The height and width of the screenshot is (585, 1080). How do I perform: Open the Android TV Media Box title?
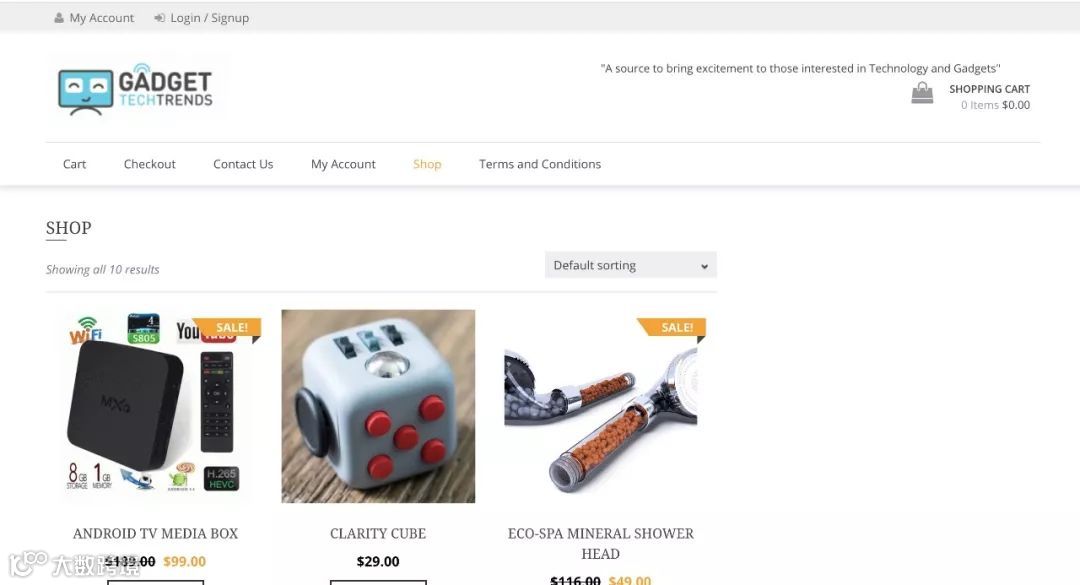pyautogui.click(x=156, y=533)
